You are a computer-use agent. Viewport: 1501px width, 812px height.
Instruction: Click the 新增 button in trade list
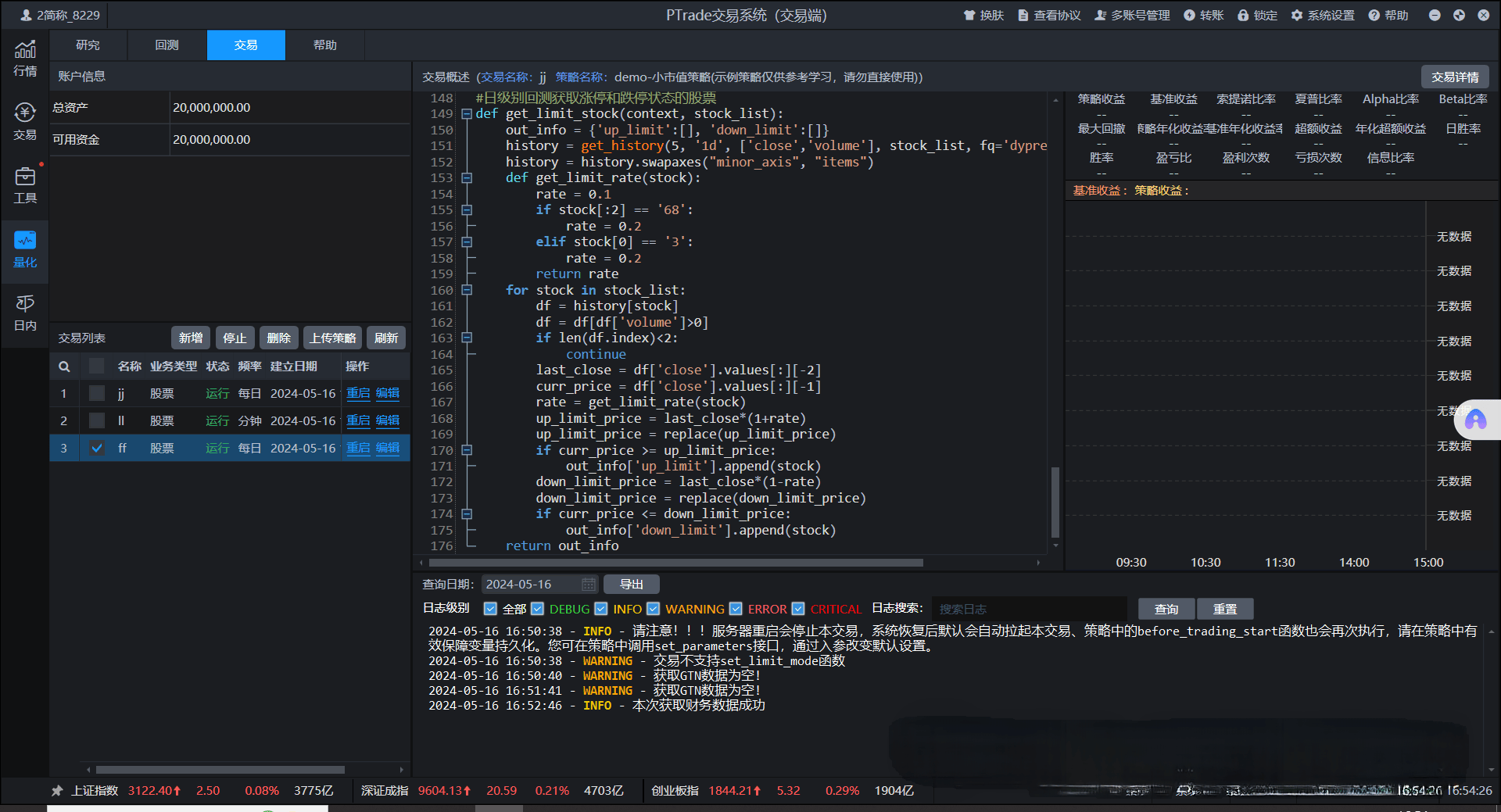pos(191,338)
